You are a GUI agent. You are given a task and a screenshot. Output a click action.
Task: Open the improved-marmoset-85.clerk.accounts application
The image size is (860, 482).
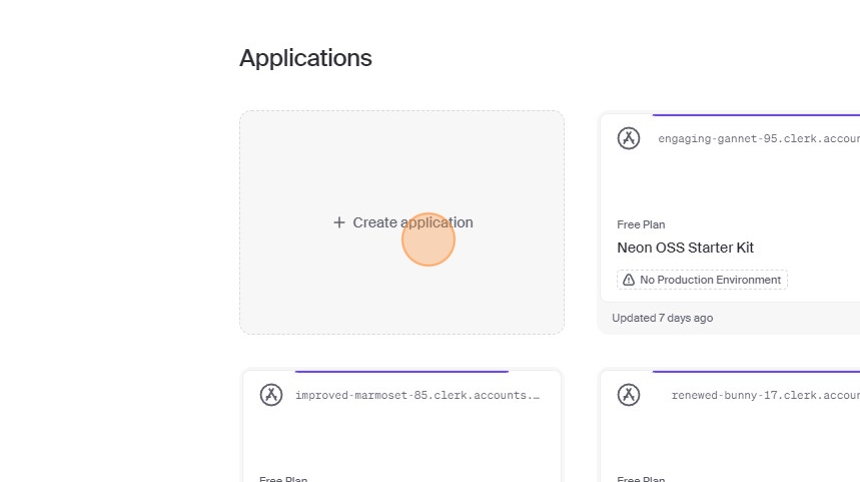tap(417, 395)
